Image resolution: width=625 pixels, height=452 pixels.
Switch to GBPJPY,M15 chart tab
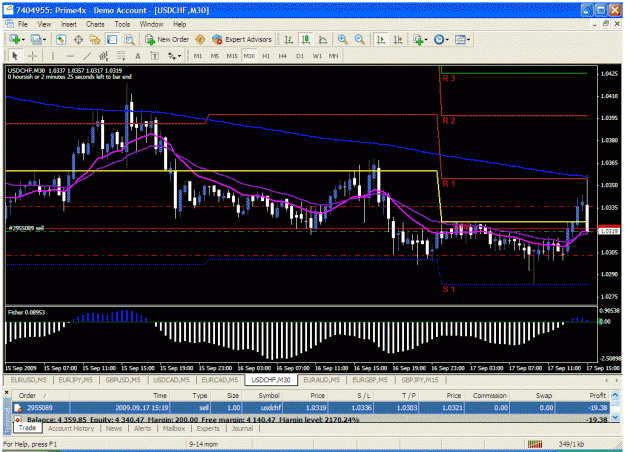tap(420, 380)
